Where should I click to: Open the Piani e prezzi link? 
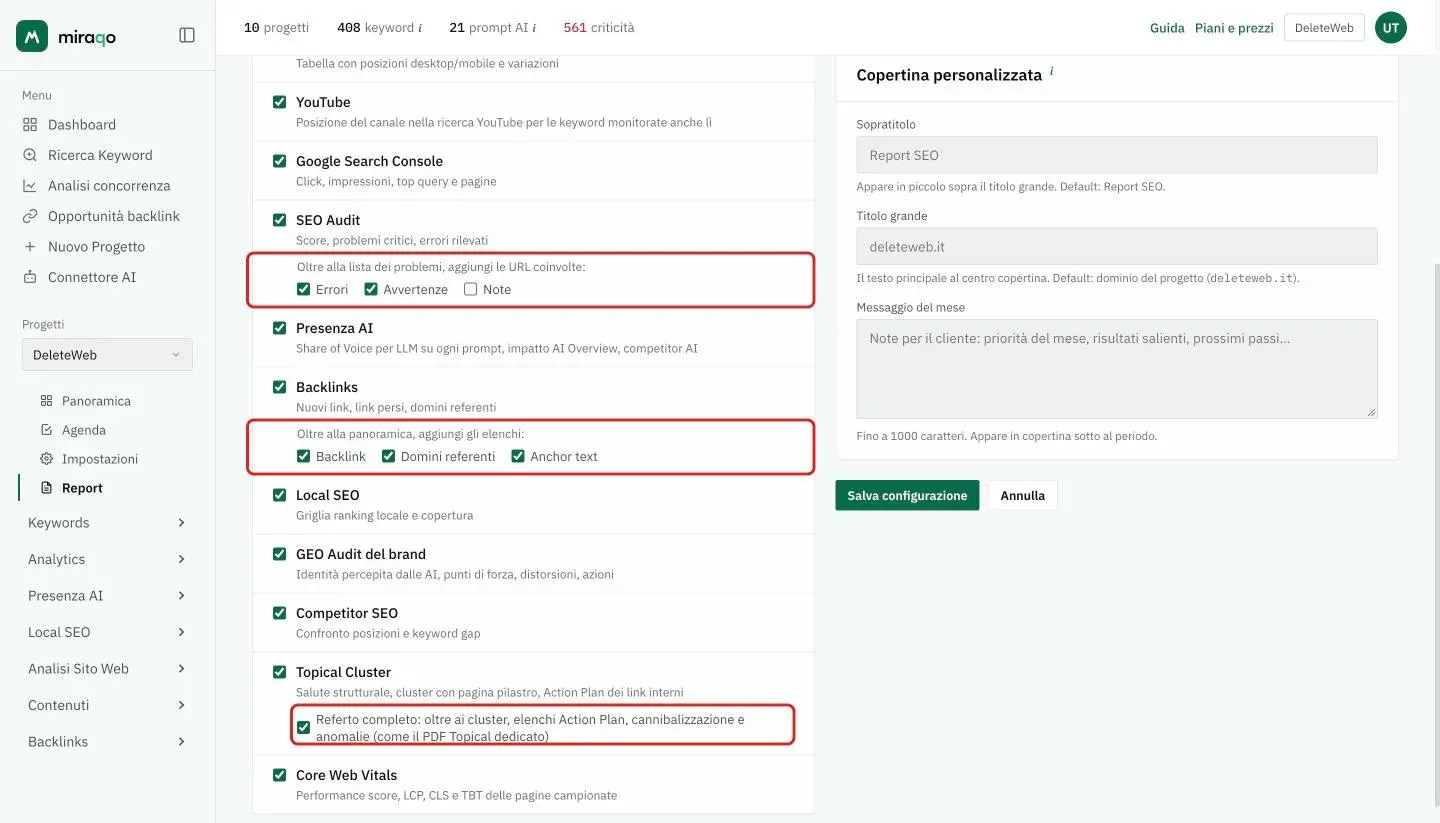point(1234,28)
